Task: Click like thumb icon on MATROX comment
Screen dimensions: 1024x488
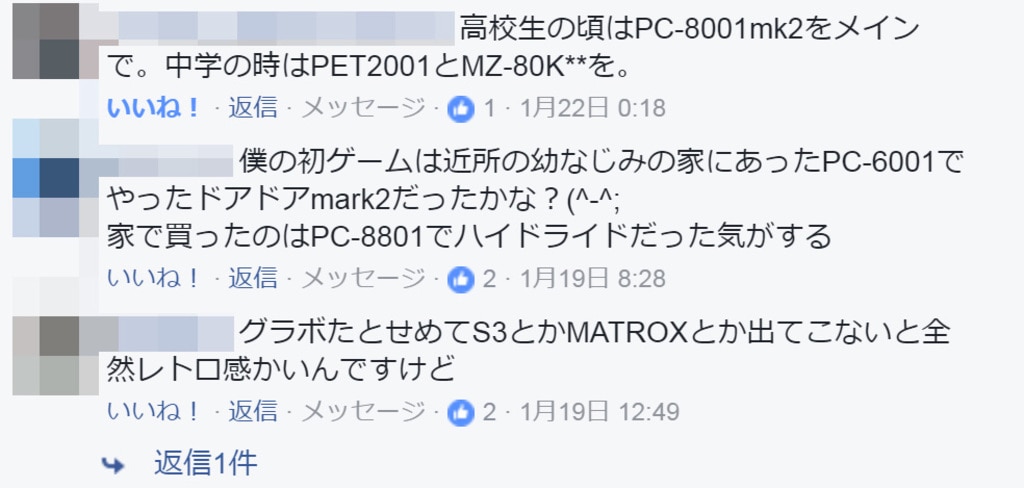Action: [460, 412]
